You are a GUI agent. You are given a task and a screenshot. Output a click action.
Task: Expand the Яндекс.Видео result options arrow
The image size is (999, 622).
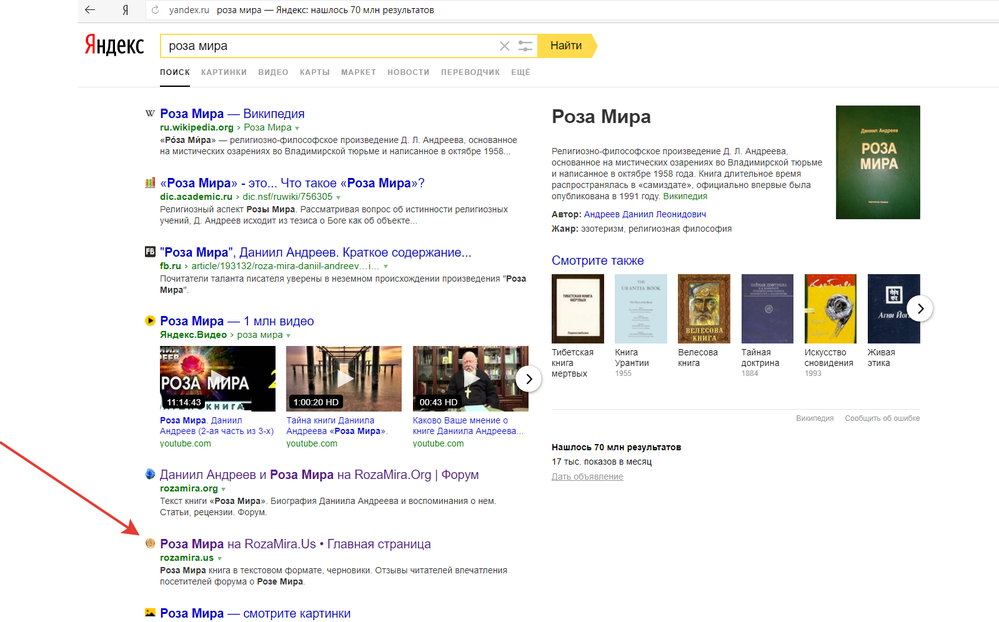click(x=288, y=335)
